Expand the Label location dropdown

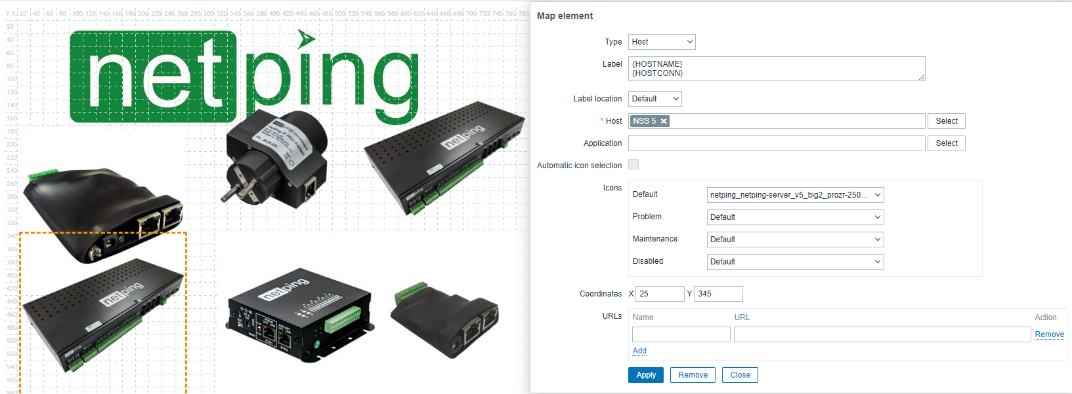pyautogui.click(x=655, y=98)
